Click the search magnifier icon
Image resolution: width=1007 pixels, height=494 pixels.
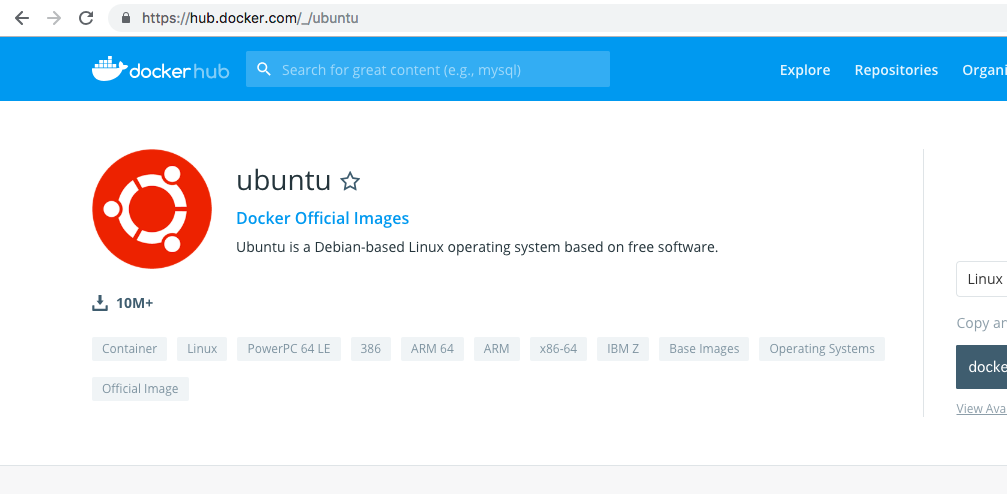coord(264,69)
